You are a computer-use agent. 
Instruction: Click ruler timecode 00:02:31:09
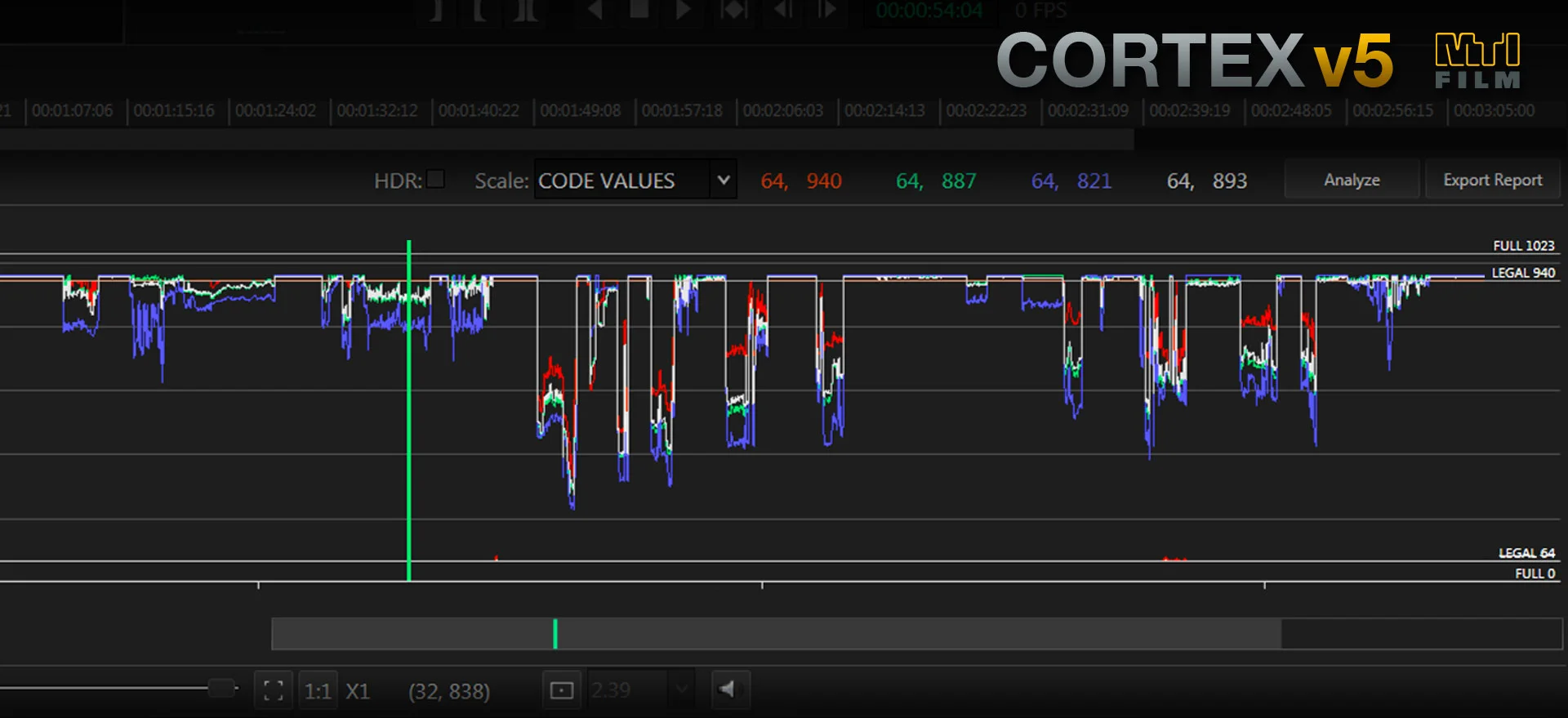pyautogui.click(x=1088, y=110)
